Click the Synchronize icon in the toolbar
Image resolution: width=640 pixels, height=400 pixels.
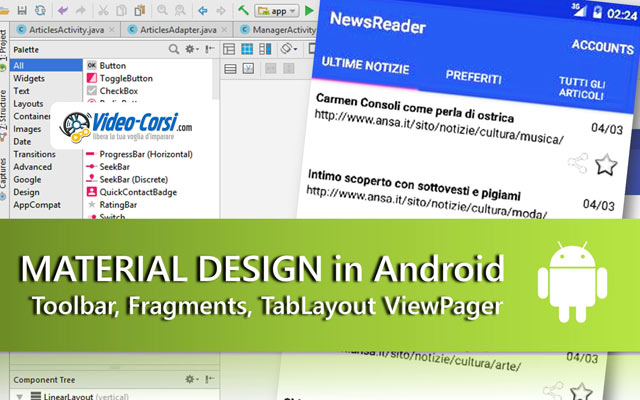pyautogui.click(x=40, y=10)
